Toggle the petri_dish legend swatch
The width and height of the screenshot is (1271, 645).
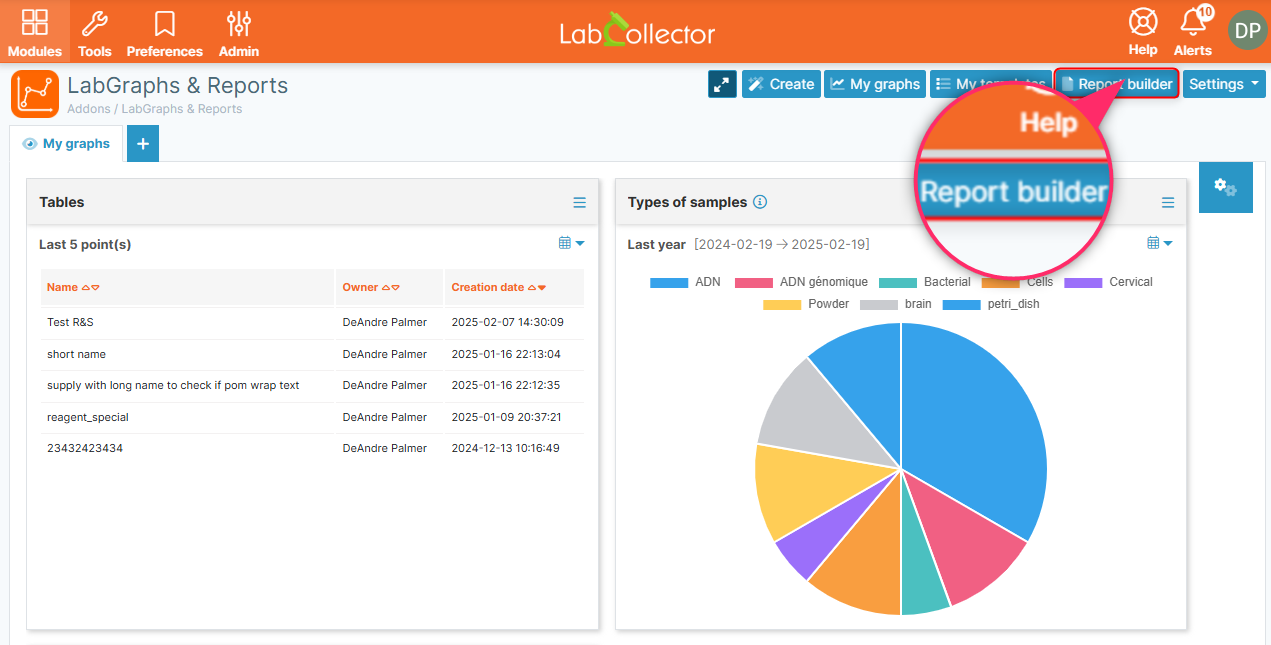962,304
